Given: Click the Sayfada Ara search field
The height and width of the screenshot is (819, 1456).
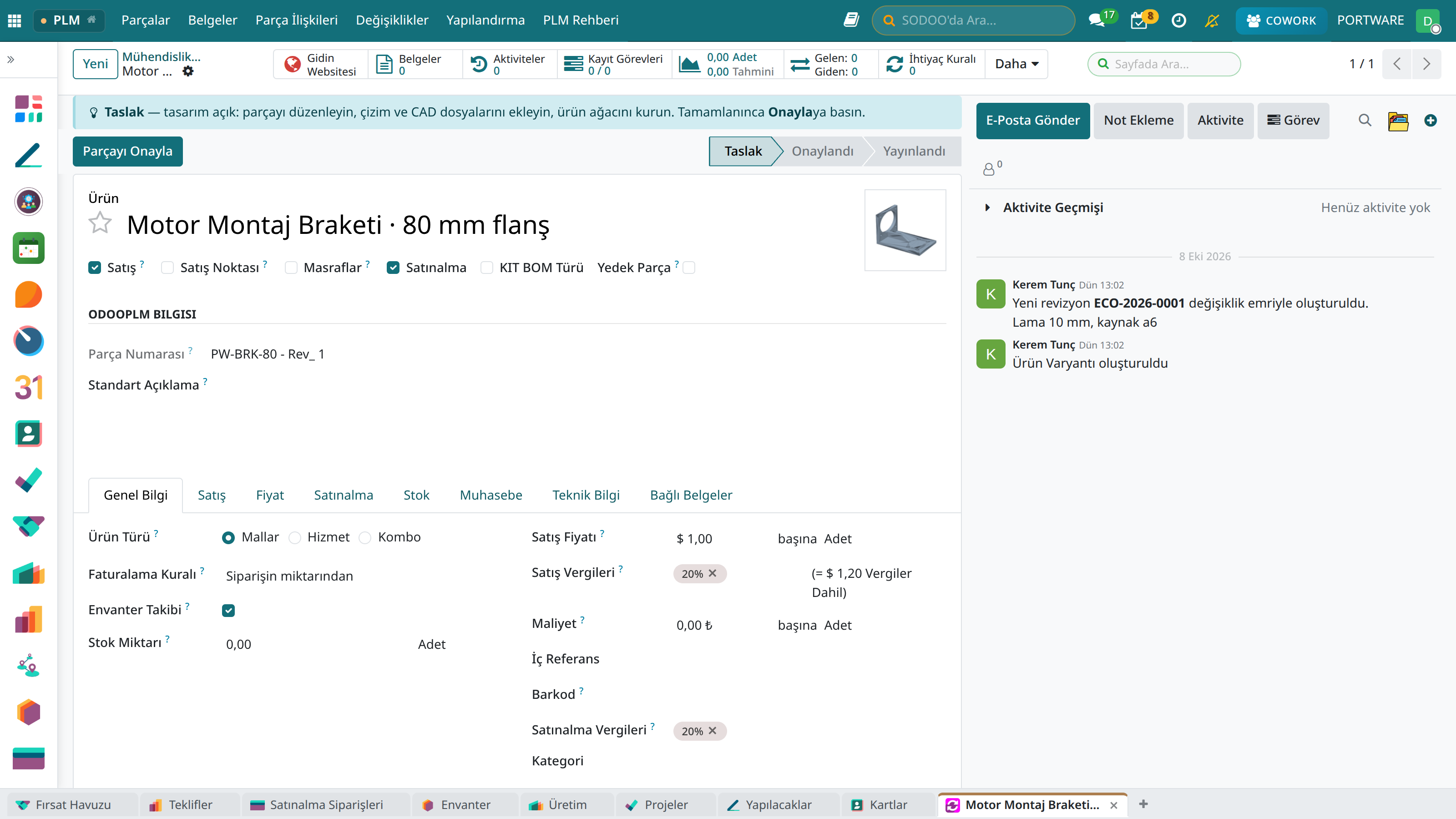Looking at the screenshot, I should tap(1164, 64).
